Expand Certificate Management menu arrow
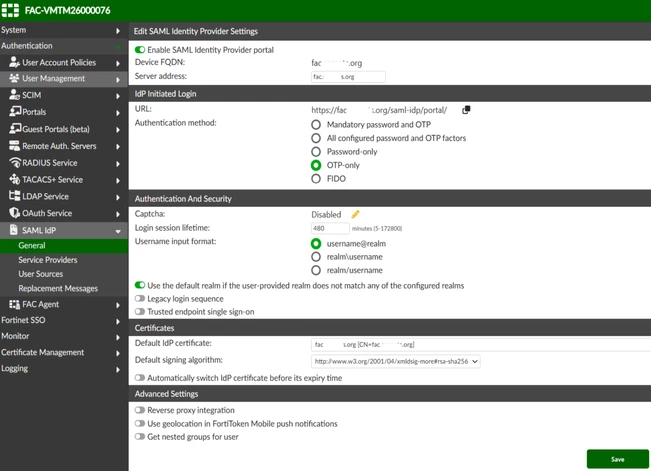This screenshot has height=471, width=651. 118,353
